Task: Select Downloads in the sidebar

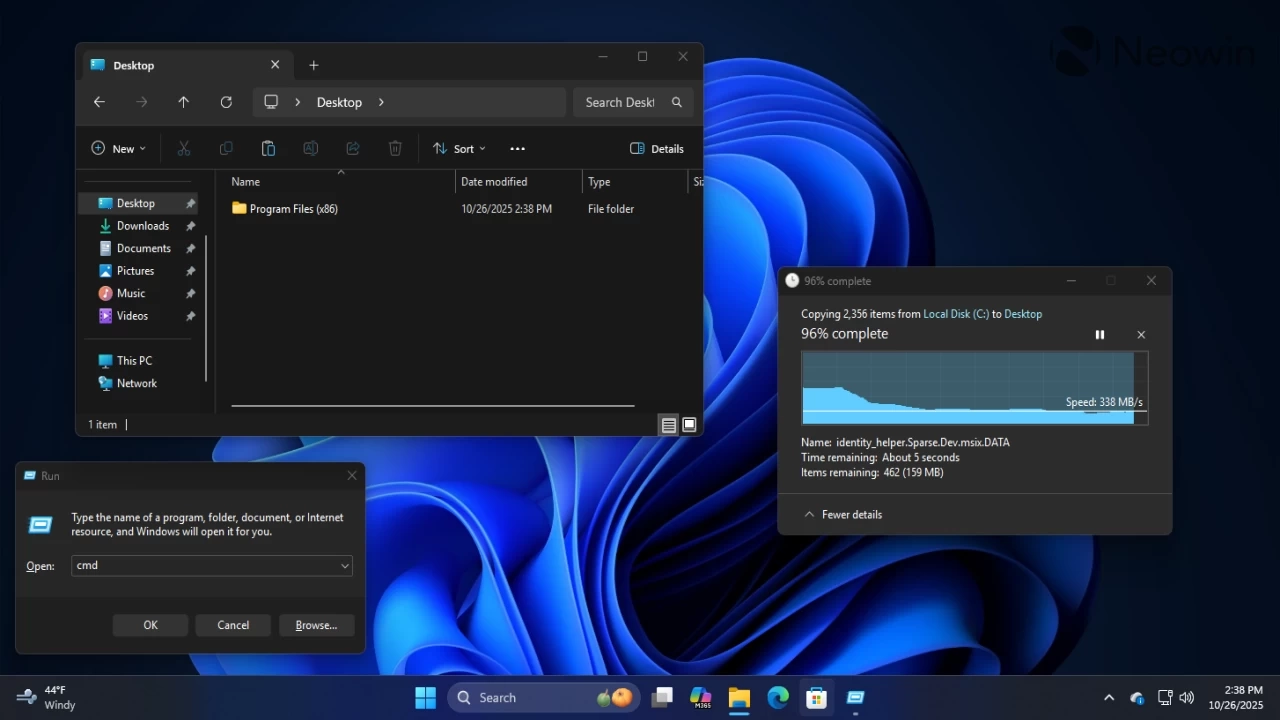Action: [x=141, y=225]
